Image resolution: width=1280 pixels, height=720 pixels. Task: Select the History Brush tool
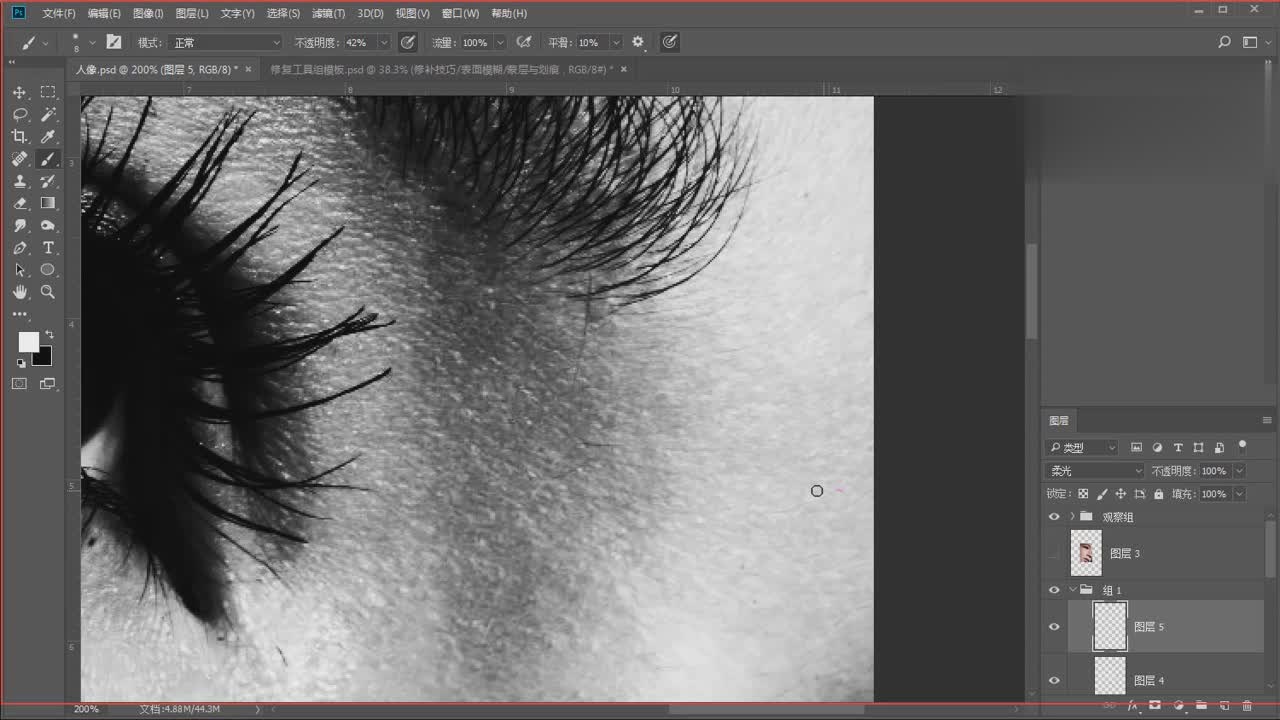47,181
